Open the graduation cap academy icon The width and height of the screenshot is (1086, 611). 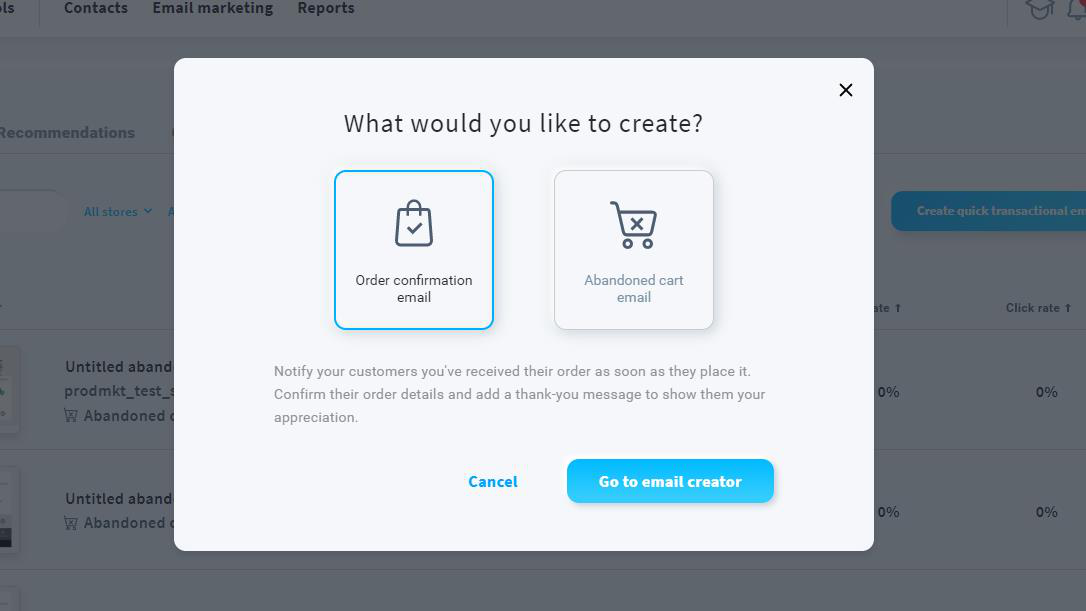[x=1039, y=10]
